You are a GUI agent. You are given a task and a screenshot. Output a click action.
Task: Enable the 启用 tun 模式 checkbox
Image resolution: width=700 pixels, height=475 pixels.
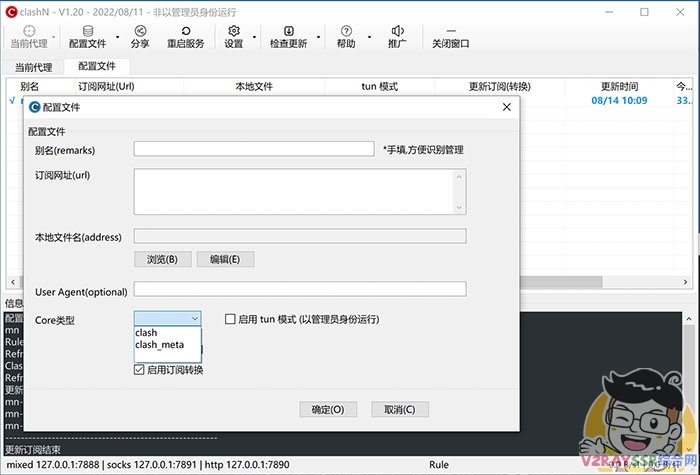230,319
